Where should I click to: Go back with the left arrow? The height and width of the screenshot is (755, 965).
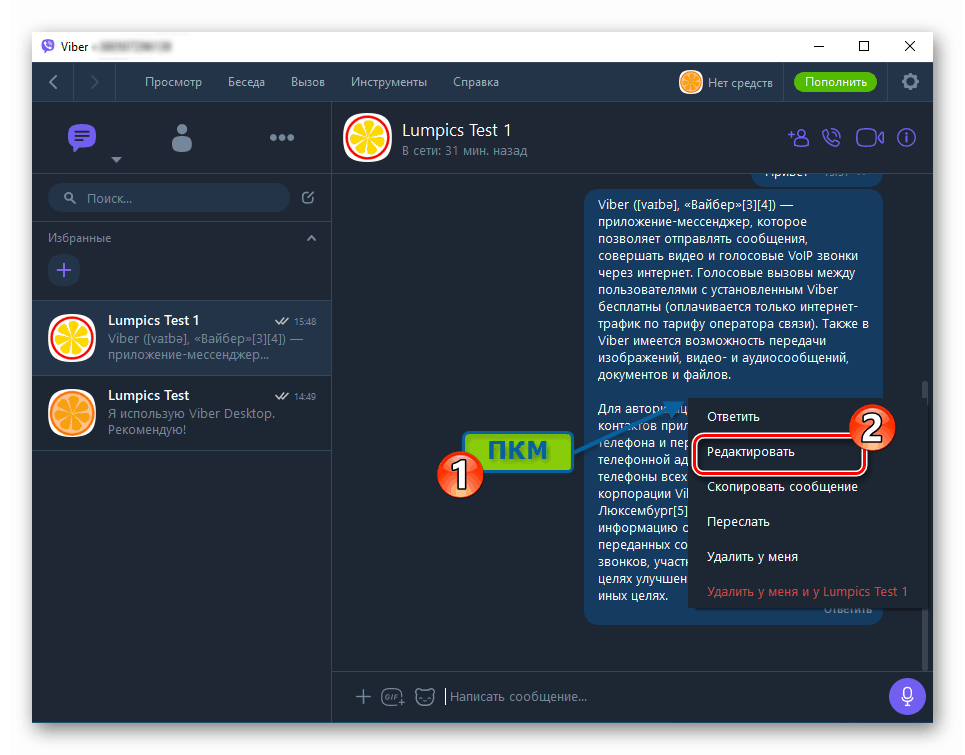point(54,82)
